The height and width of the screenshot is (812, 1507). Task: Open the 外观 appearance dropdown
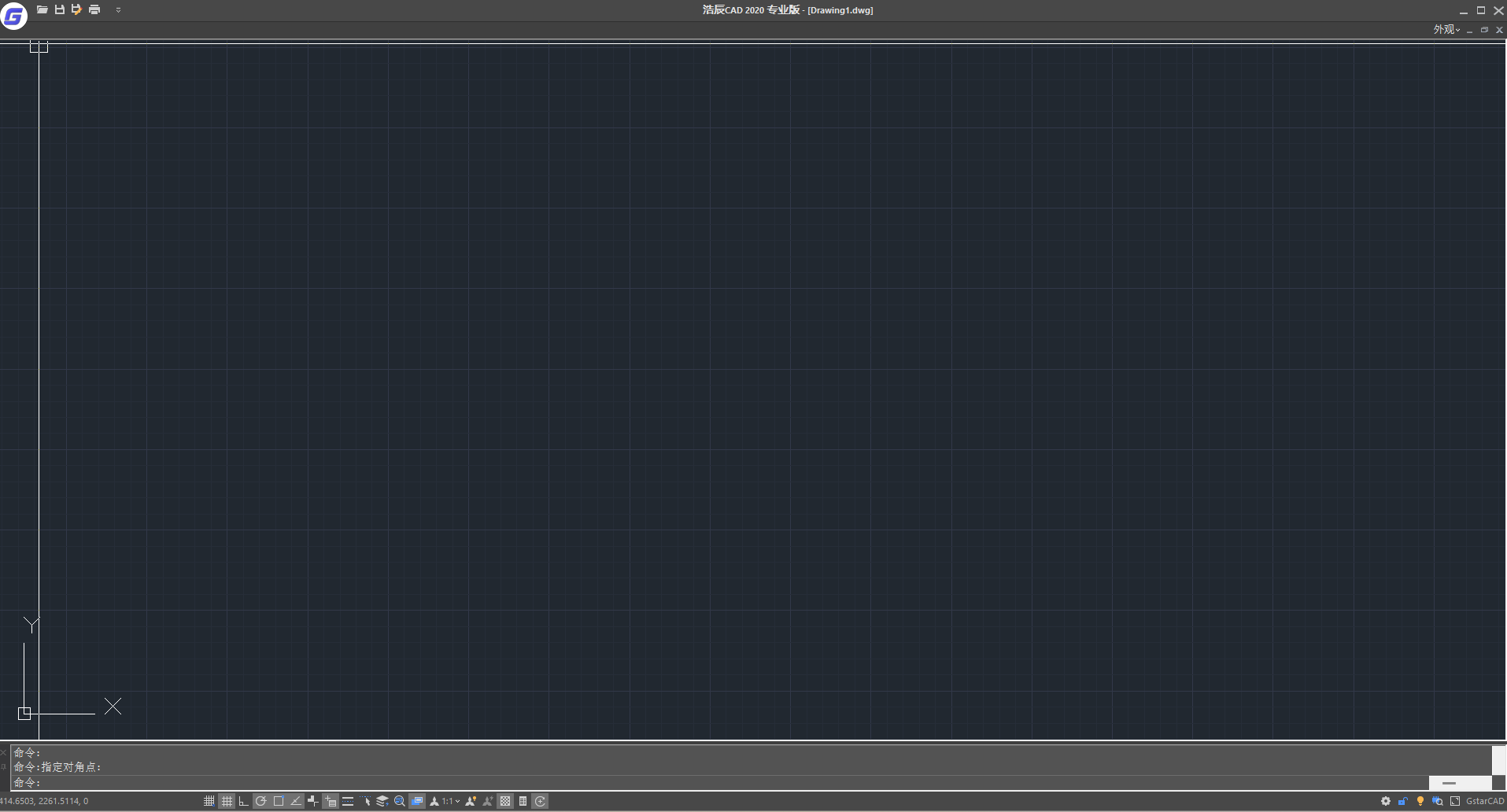pos(1446,29)
